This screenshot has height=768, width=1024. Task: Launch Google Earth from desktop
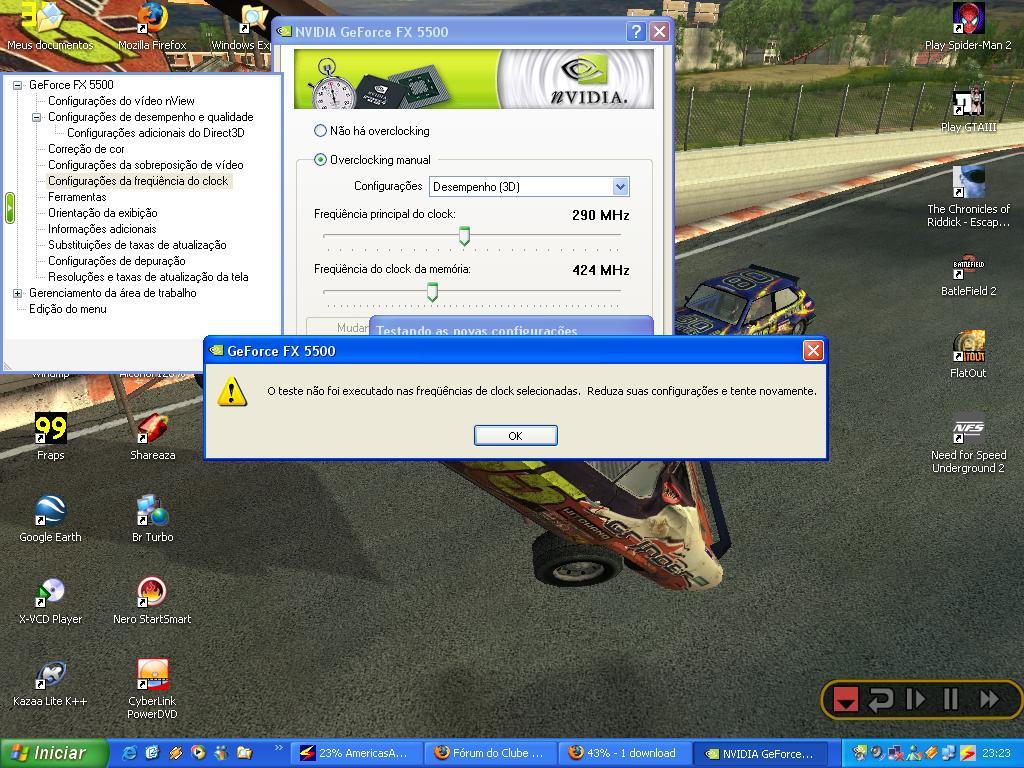point(50,519)
